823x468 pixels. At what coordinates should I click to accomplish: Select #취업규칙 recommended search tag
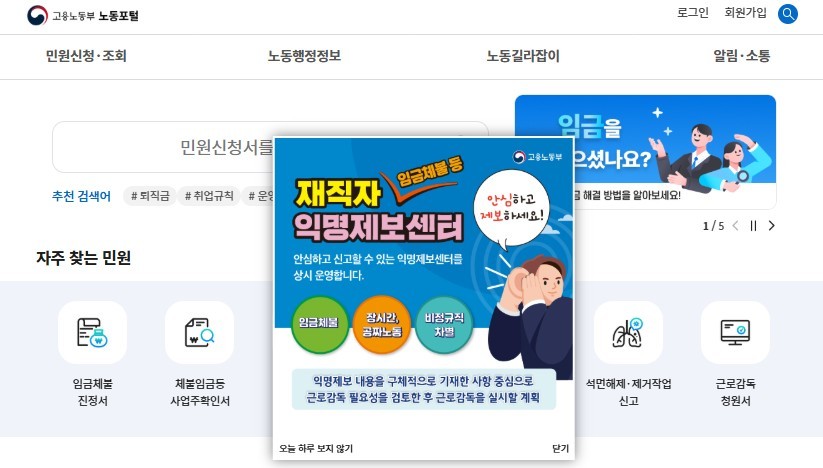click(x=209, y=196)
